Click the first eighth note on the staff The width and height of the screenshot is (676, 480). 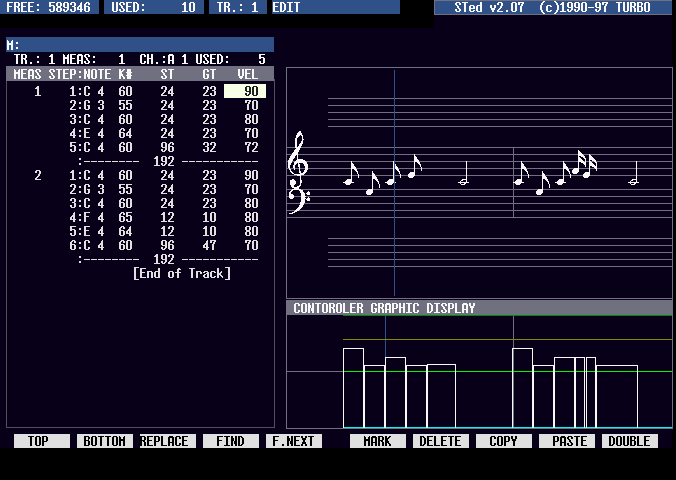tap(351, 173)
